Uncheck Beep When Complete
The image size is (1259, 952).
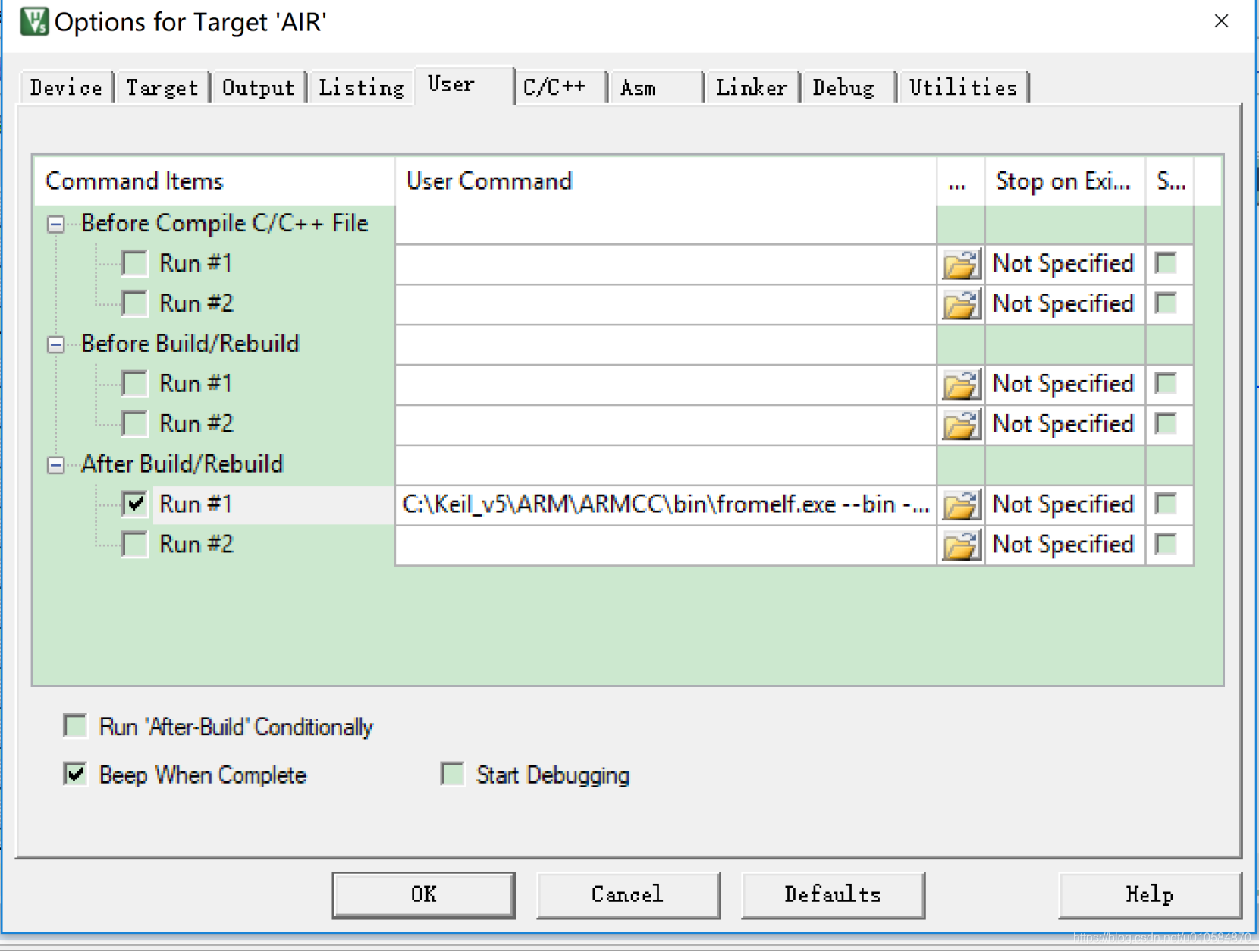tap(75, 774)
